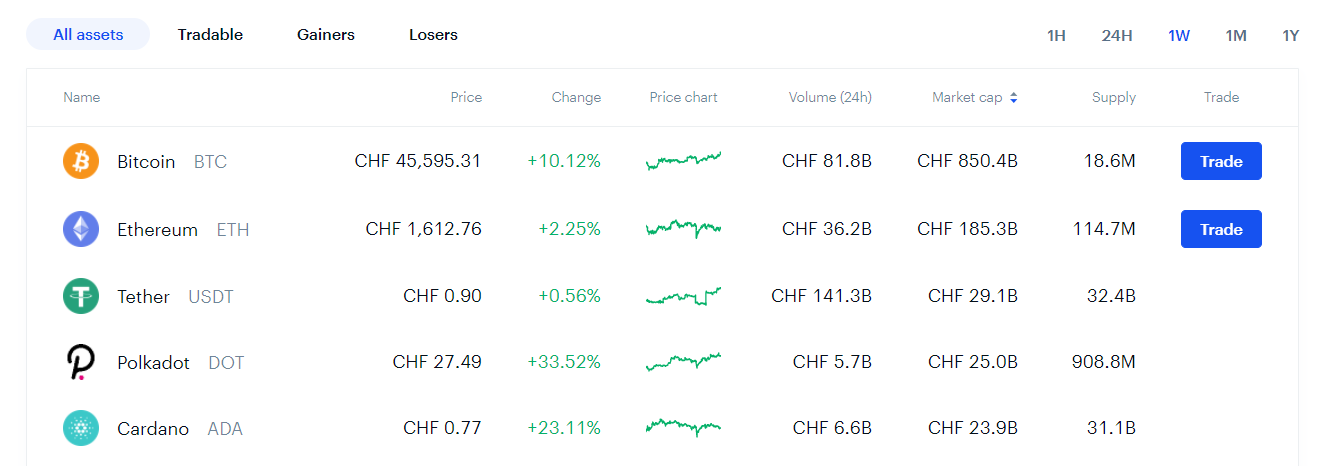The height and width of the screenshot is (466, 1318).
Task: Sort by Market cap arrow icon
Action: (x=1014, y=98)
